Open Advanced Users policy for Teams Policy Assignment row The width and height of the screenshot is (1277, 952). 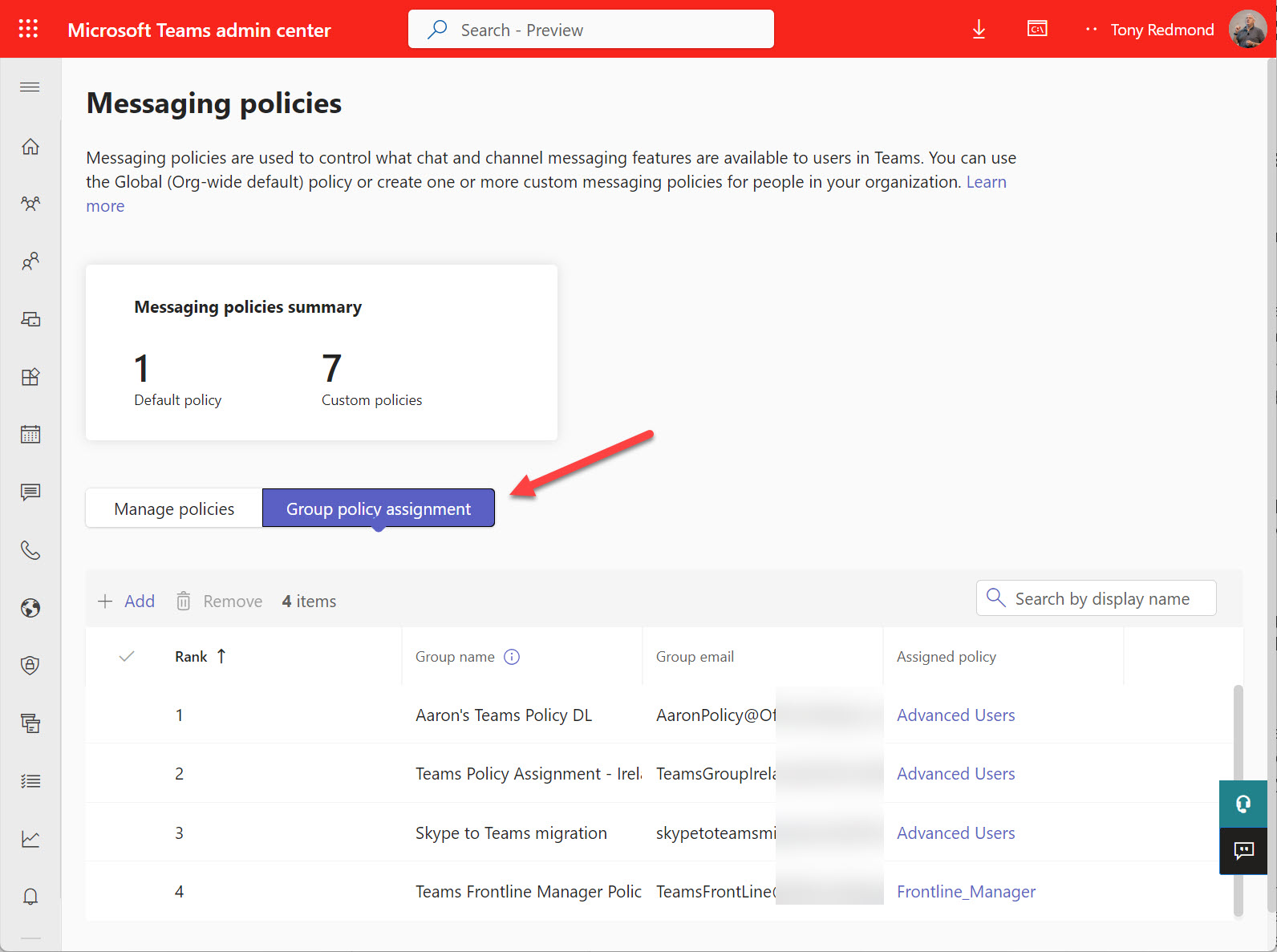955,773
